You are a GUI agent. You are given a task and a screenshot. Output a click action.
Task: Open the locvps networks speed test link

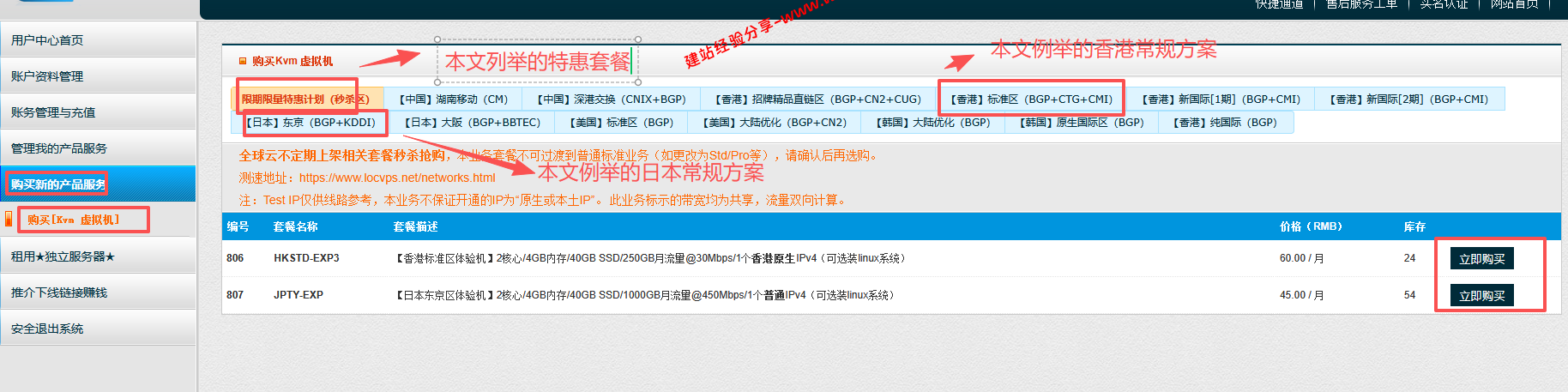tap(397, 178)
